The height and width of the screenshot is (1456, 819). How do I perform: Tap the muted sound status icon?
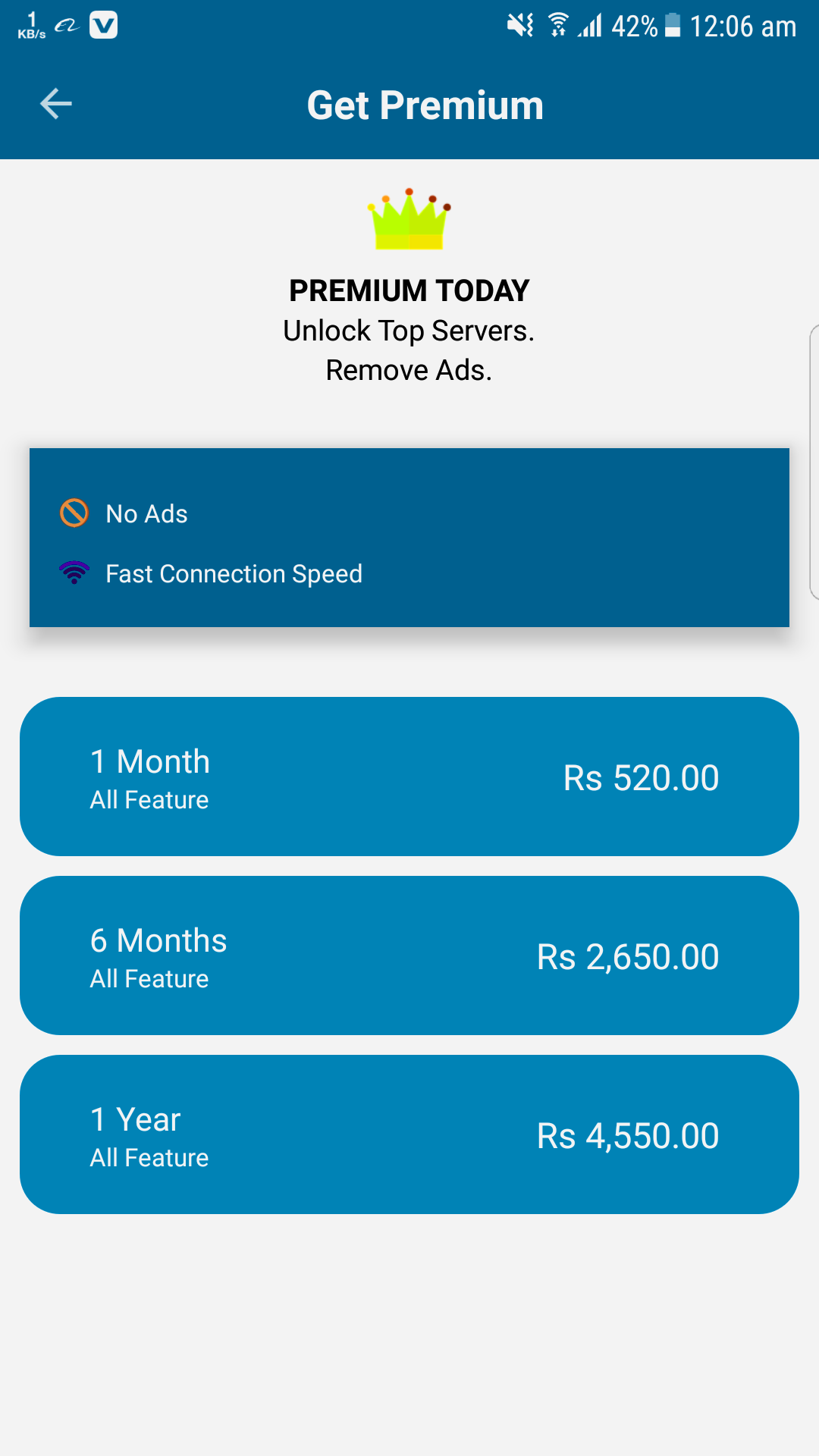click(x=520, y=26)
